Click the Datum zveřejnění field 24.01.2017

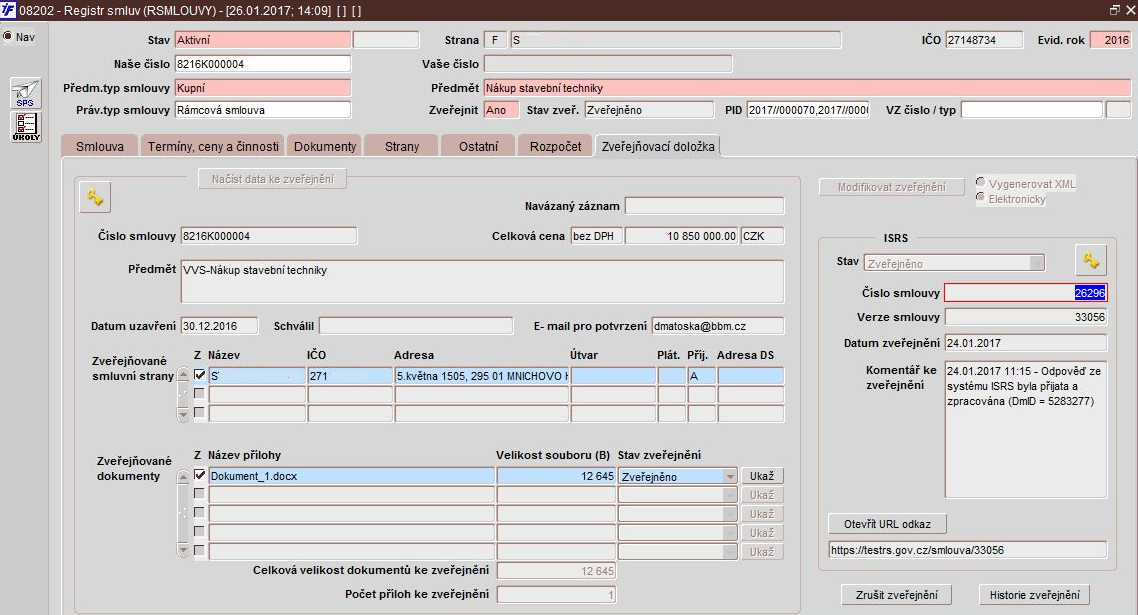click(x=1026, y=343)
